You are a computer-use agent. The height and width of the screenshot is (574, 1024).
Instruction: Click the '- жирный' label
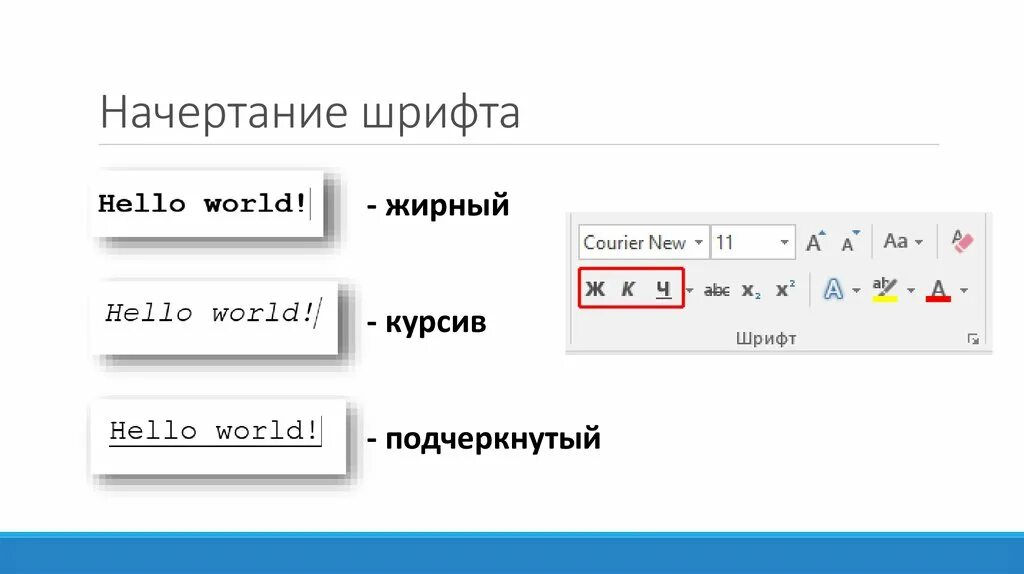tap(438, 206)
